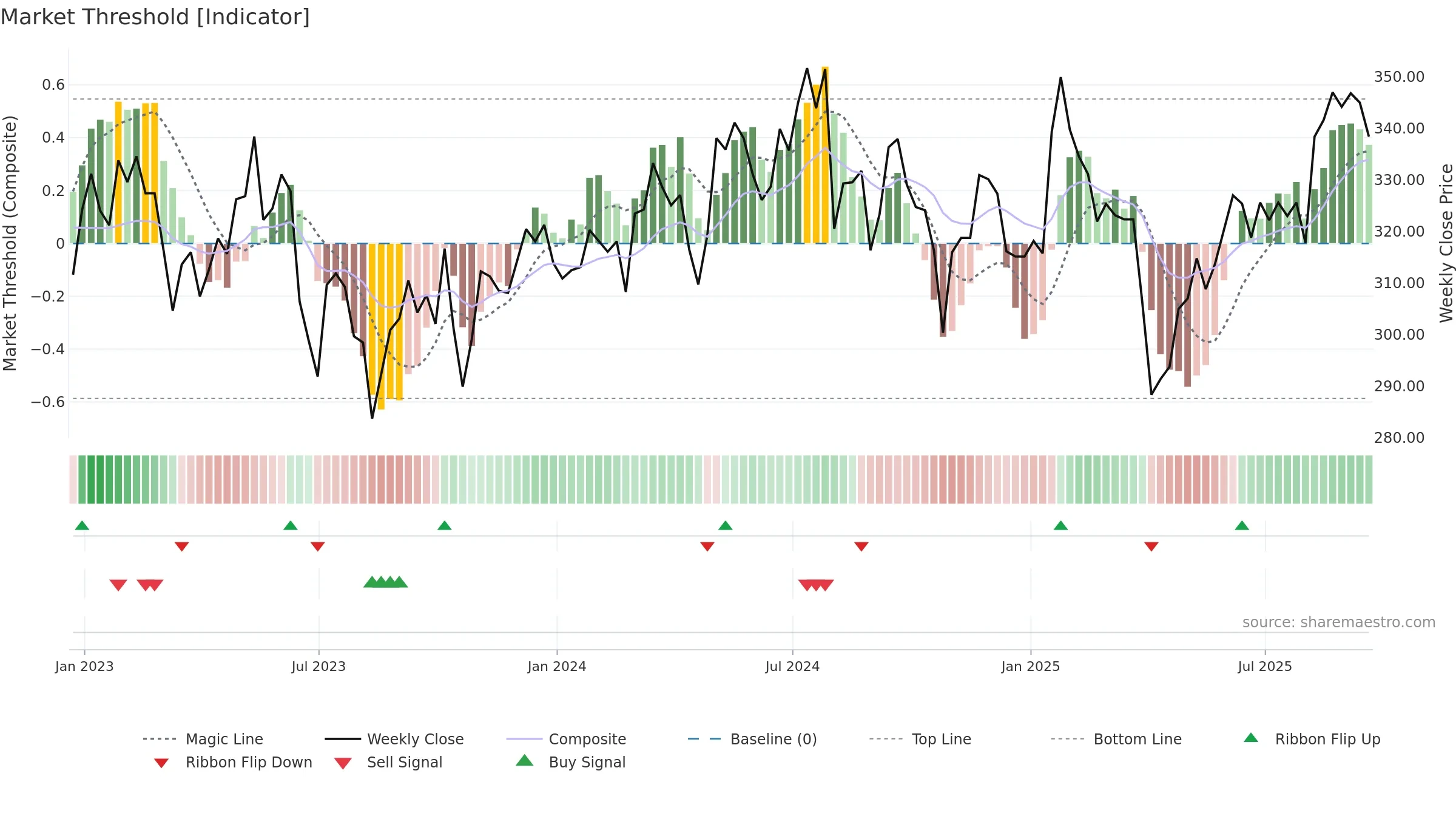The width and height of the screenshot is (1456, 819).
Task: Click the Weekly Close Price axis title
Action: 1446,243
